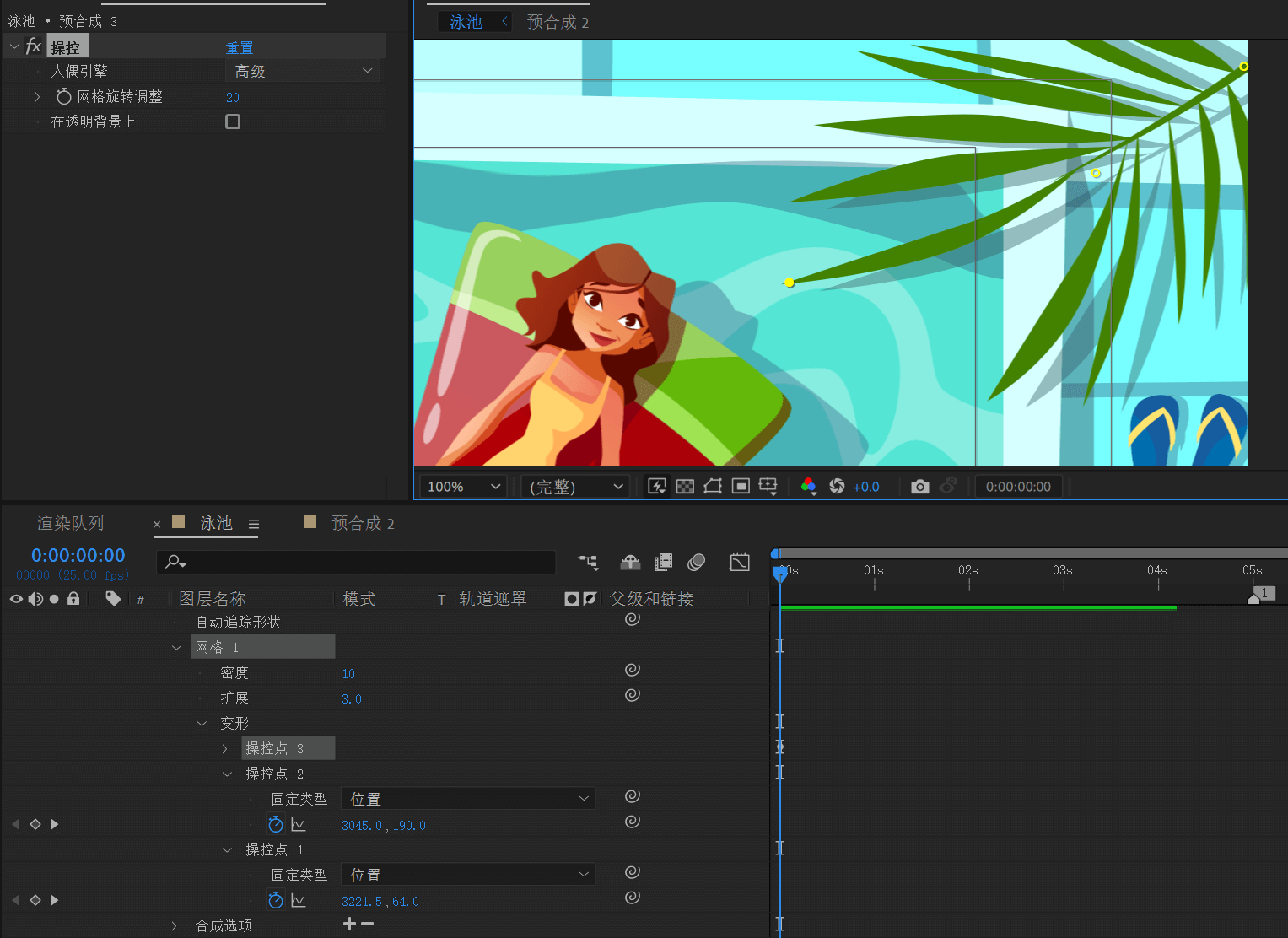Open the 渲染队列 tab
This screenshot has height=938, width=1288.
(70, 524)
